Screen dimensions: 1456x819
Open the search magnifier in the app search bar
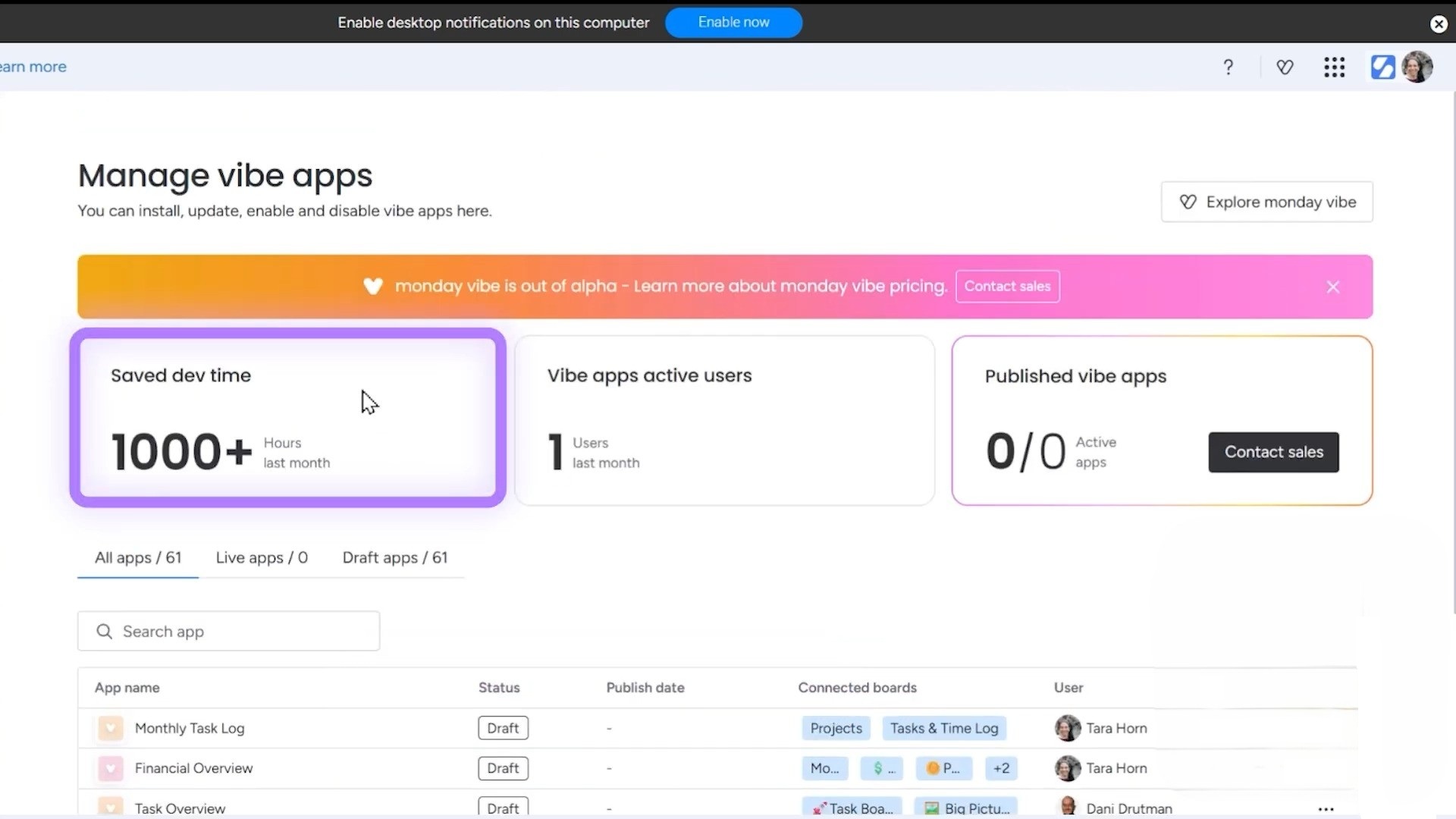104,631
